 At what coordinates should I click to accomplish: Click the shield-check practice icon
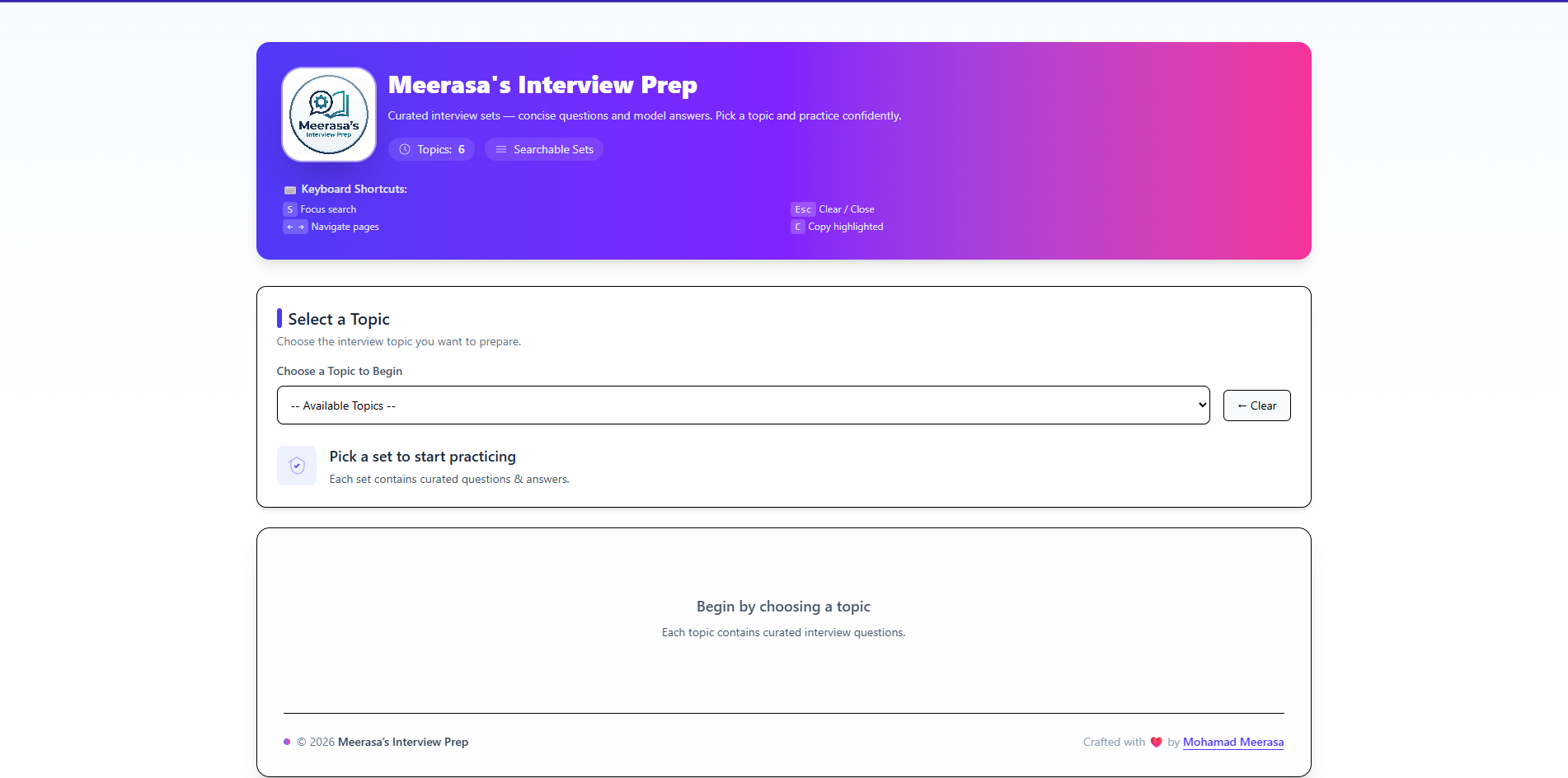pyautogui.click(x=296, y=465)
